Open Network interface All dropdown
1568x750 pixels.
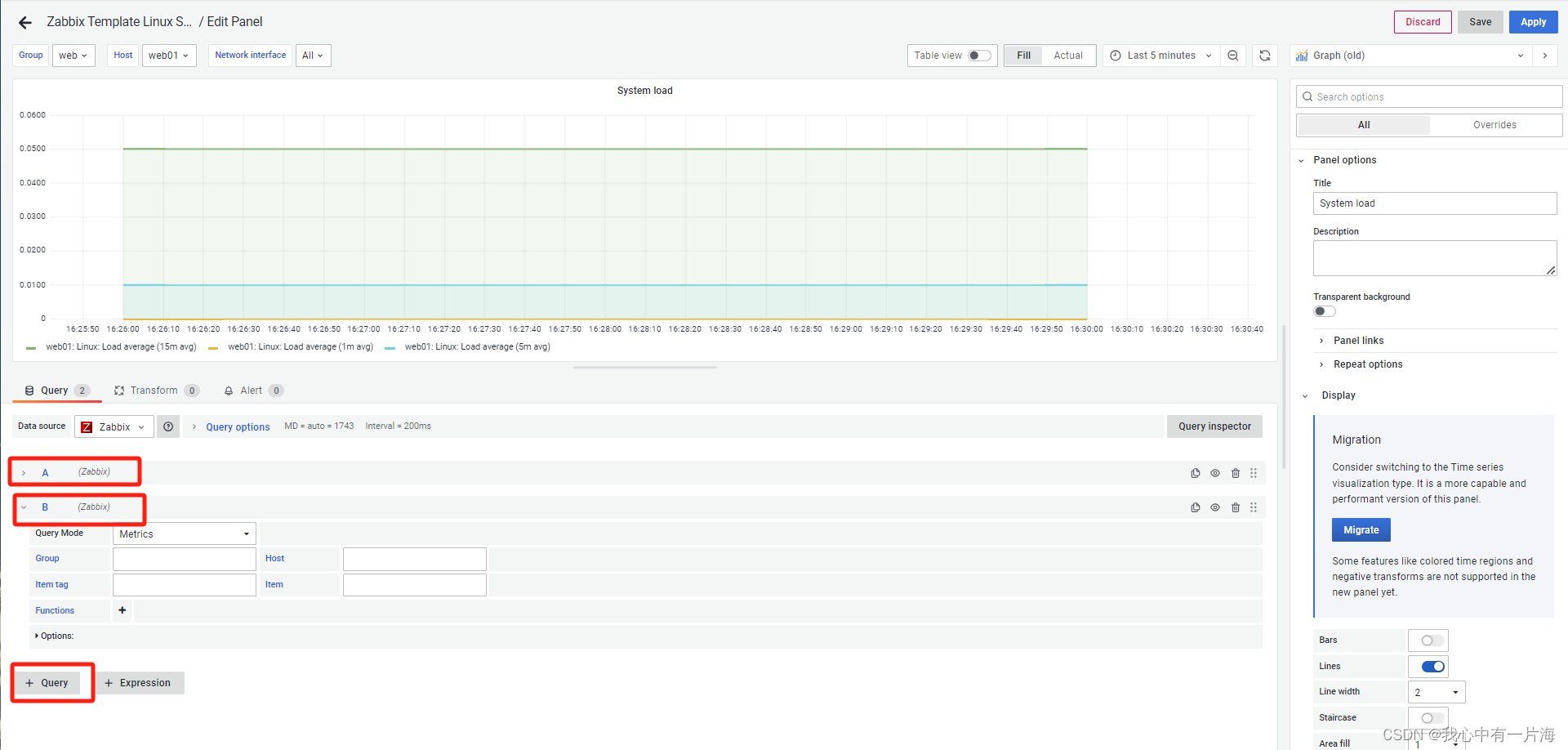point(313,56)
